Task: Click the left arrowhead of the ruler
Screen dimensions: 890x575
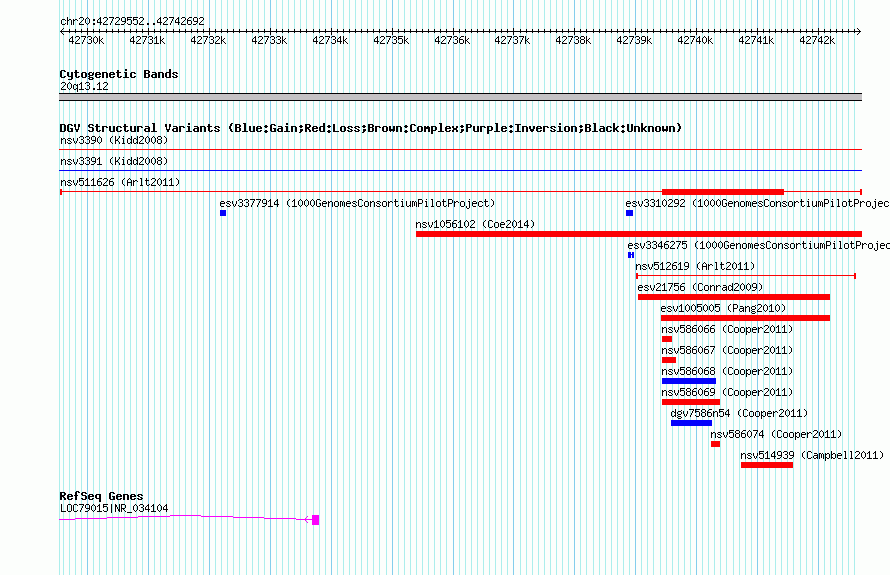Action: pos(62,32)
